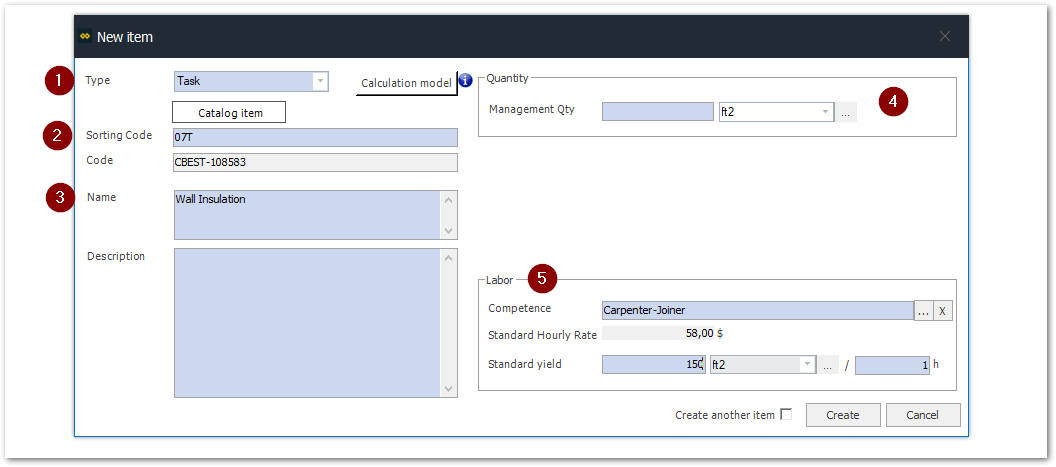Click the Standard yield hours field
The image size is (1056, 467).
pyautogui.click(x=891, y=365)
